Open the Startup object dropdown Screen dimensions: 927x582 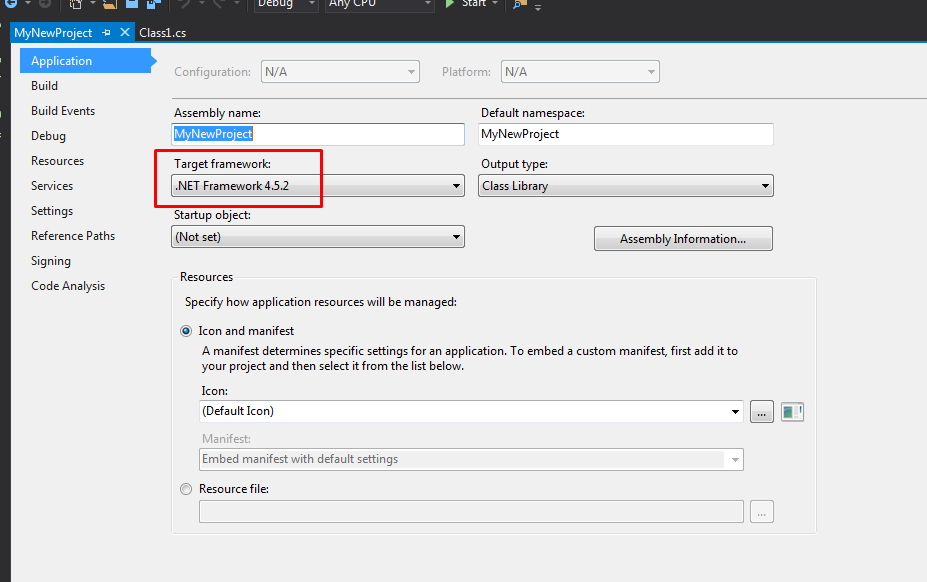[318, 237]
